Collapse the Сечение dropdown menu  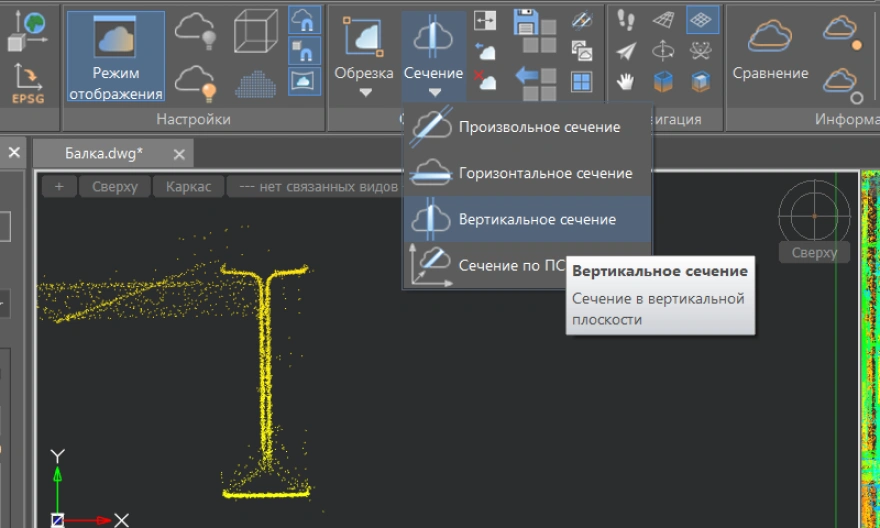(x=434, y=93)
